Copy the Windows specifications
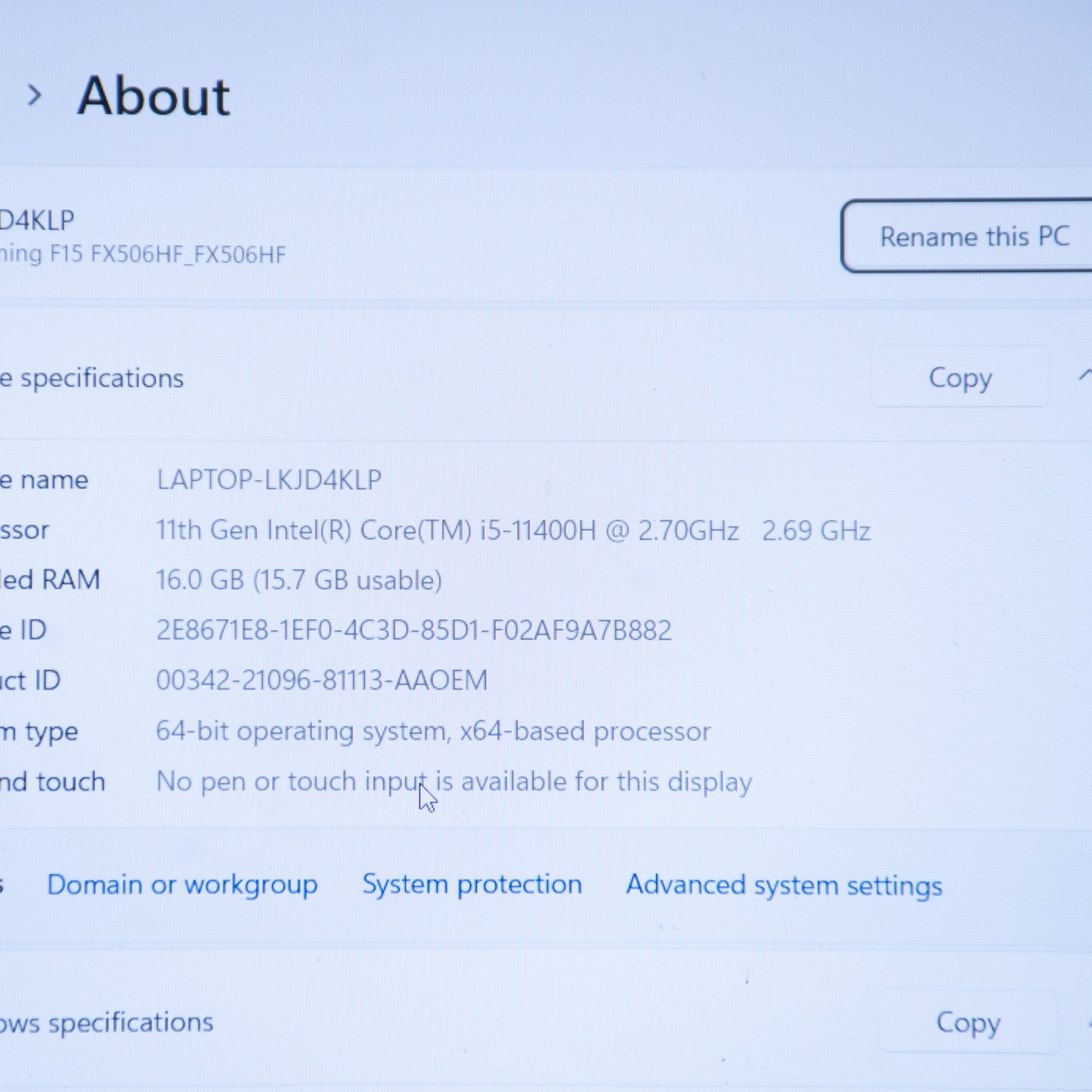Screen dimensions: 1092x1092 coord(967,1022)
